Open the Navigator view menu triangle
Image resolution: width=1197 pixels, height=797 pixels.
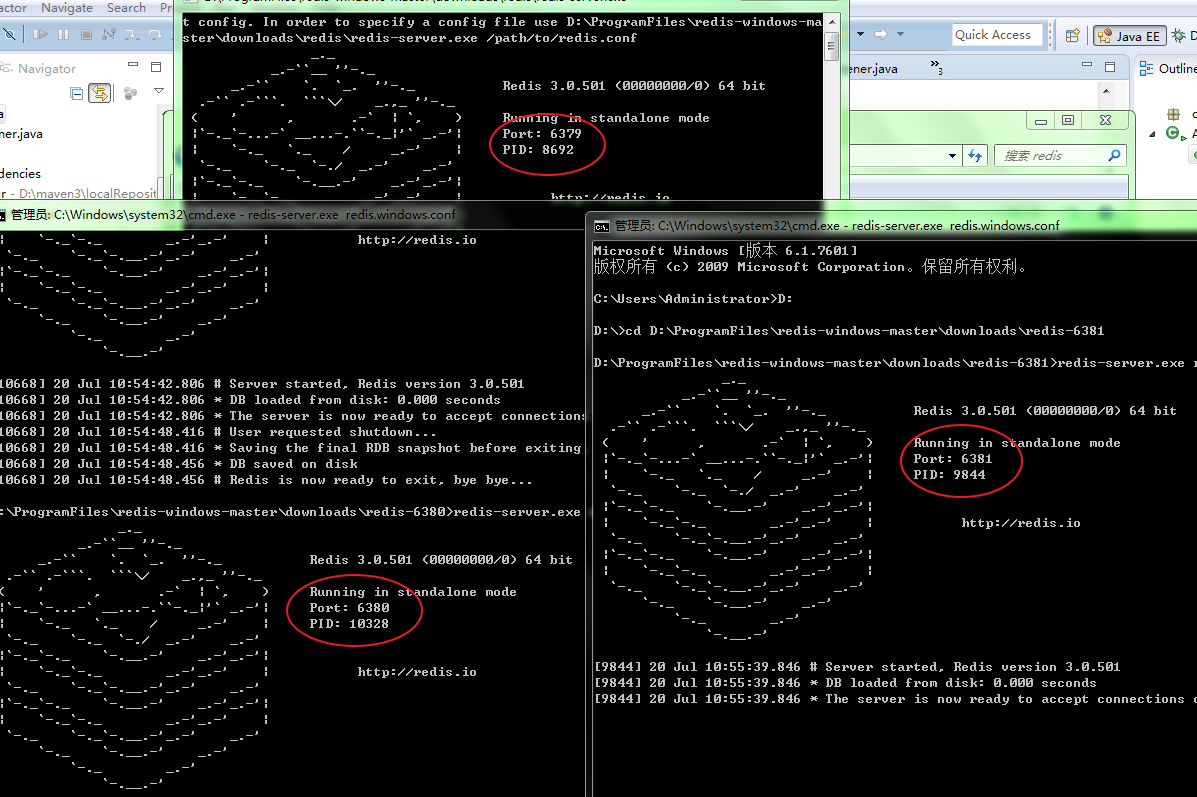pos(159,91)
